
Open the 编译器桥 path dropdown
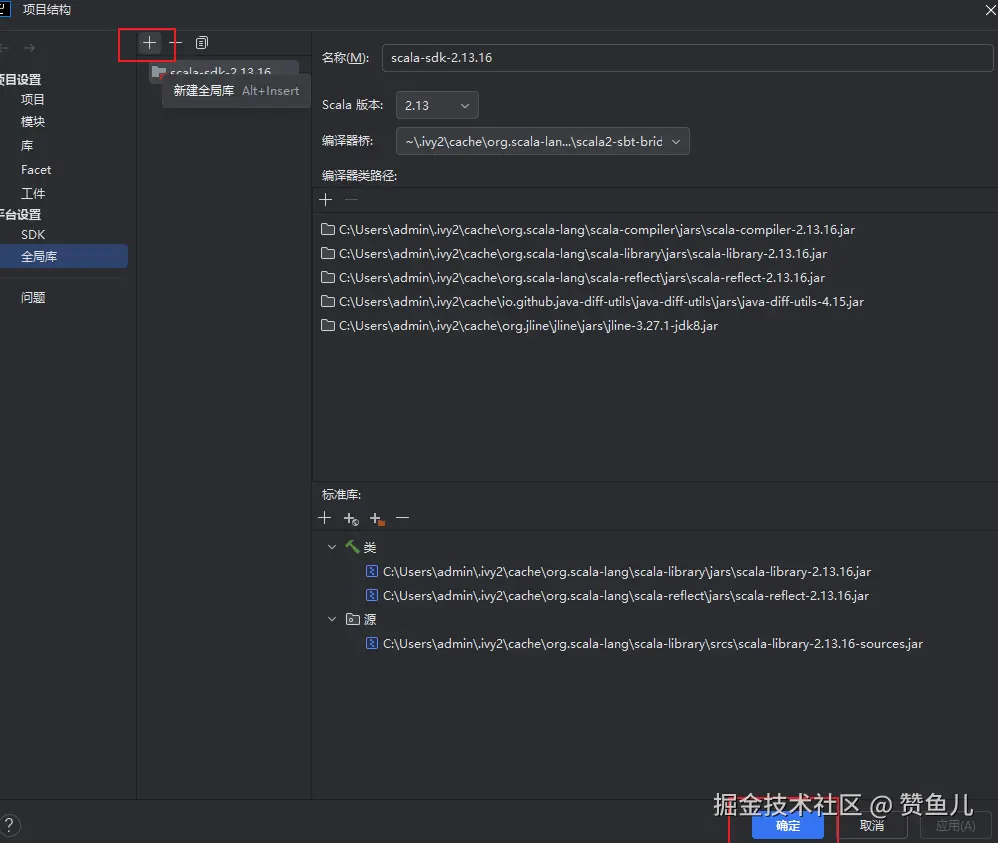(x=676, y=141)
